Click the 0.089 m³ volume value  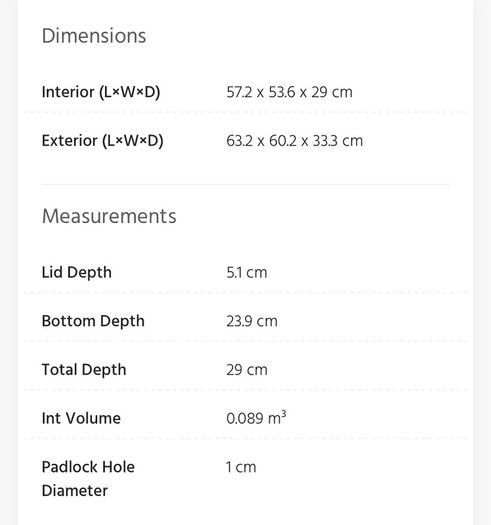point(256,418)
